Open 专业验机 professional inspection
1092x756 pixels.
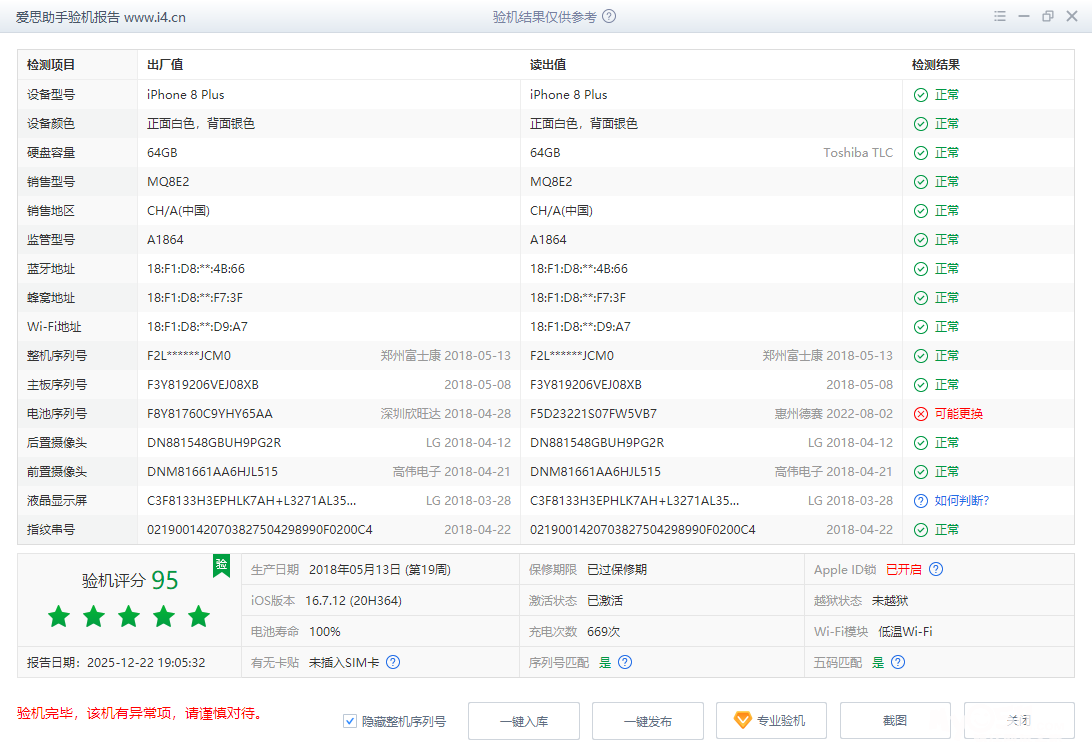click(x=769, y=721)
